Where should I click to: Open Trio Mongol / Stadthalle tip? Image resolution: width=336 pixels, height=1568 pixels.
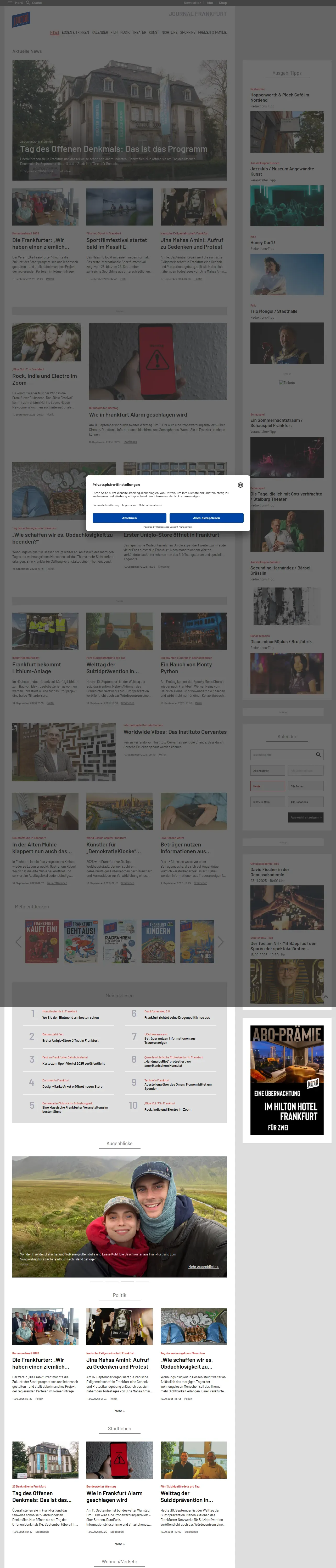point(274,311)
